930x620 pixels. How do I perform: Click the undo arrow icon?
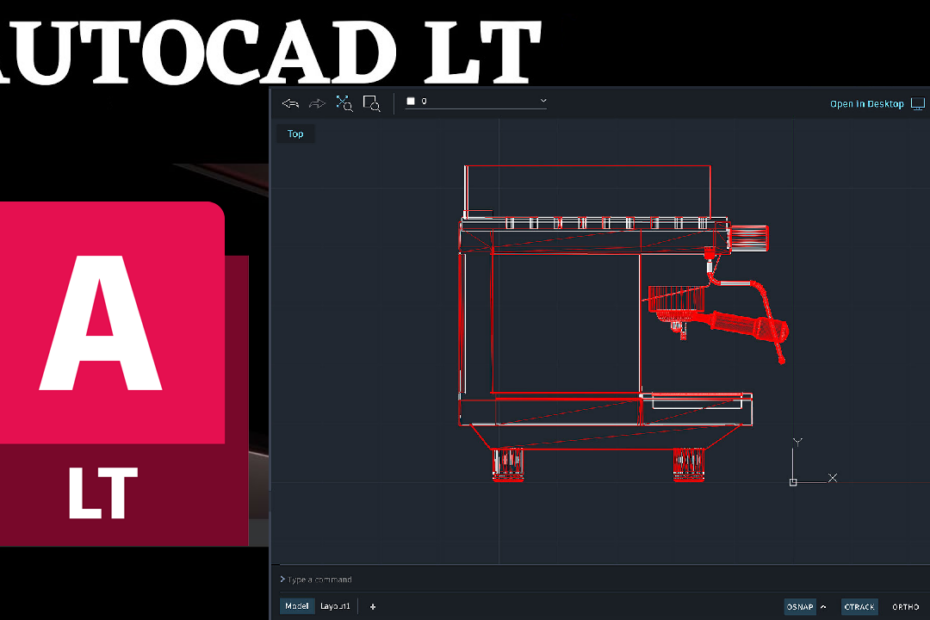290,104
